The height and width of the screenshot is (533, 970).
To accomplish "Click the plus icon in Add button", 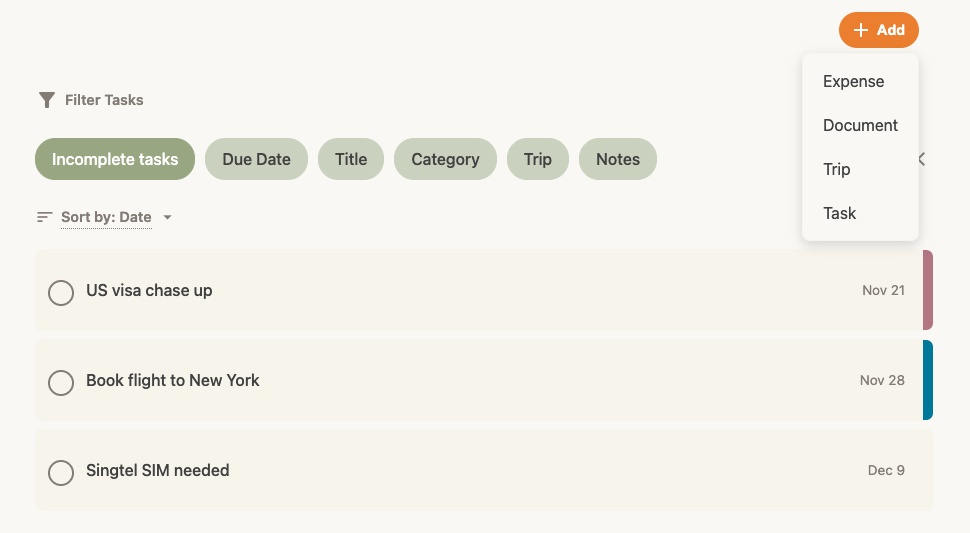I will click(x=861, y=30).
